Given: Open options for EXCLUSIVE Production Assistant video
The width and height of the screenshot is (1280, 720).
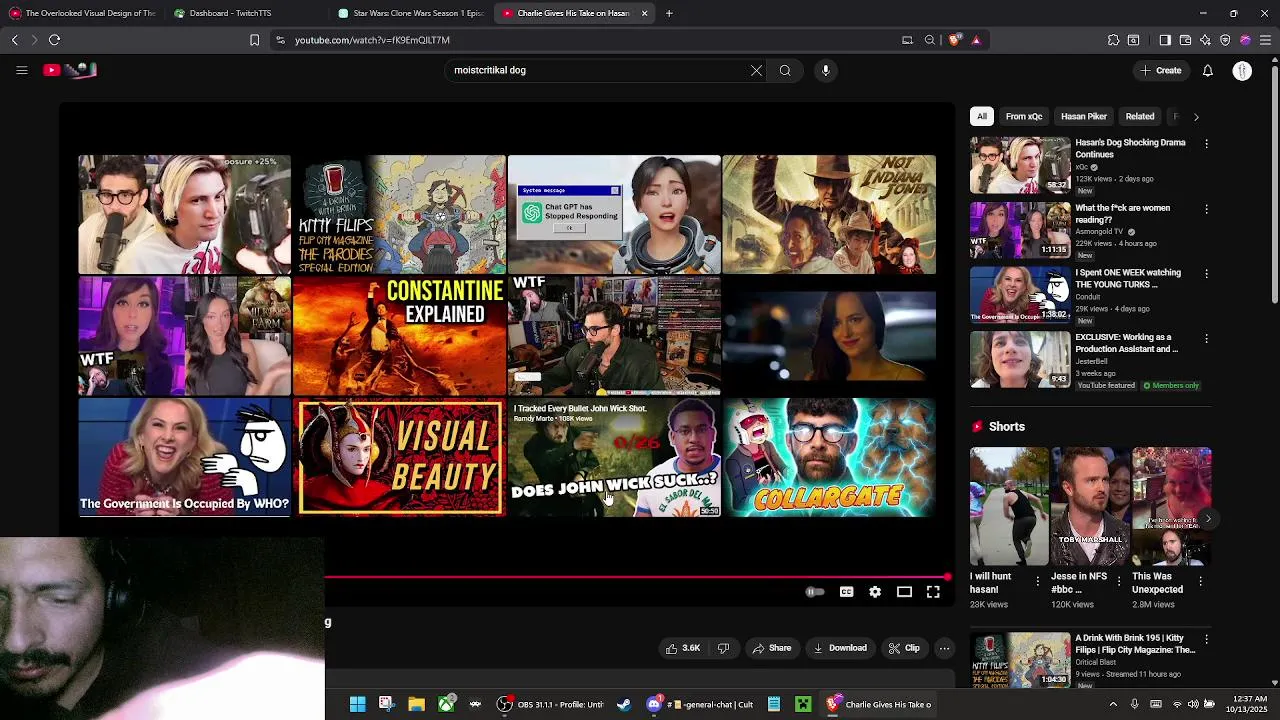Looking at the screenshot, I should click(x=1206, y=338).
